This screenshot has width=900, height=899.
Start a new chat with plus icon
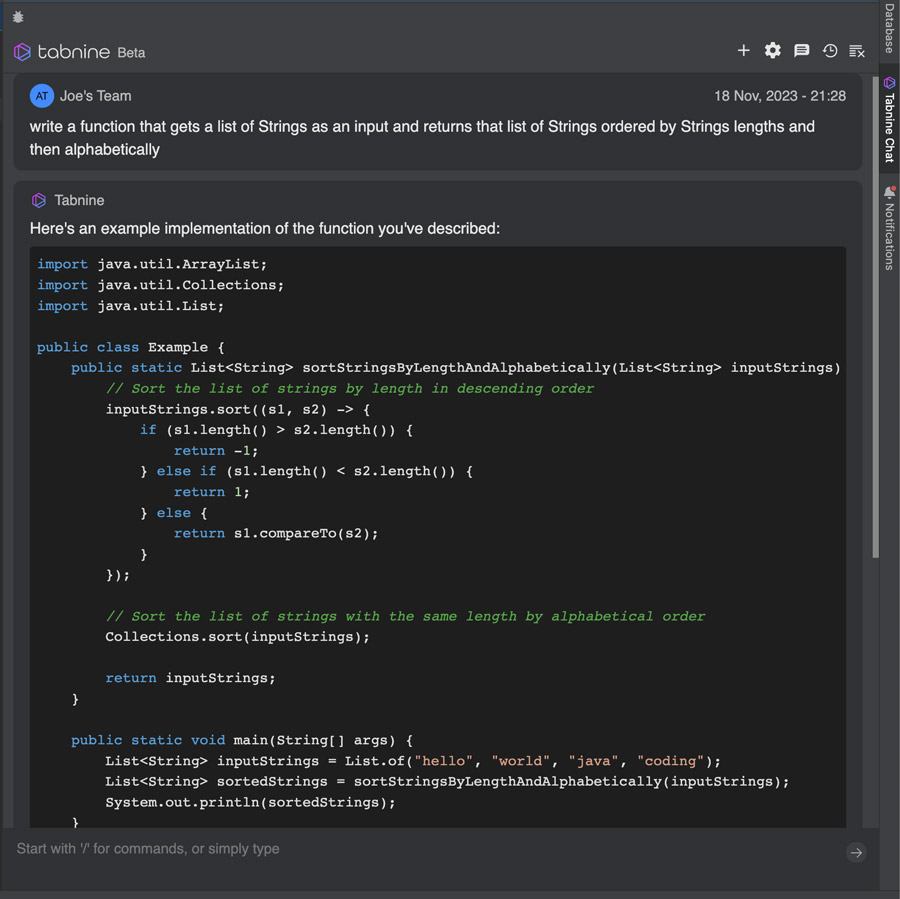[743, 50]
